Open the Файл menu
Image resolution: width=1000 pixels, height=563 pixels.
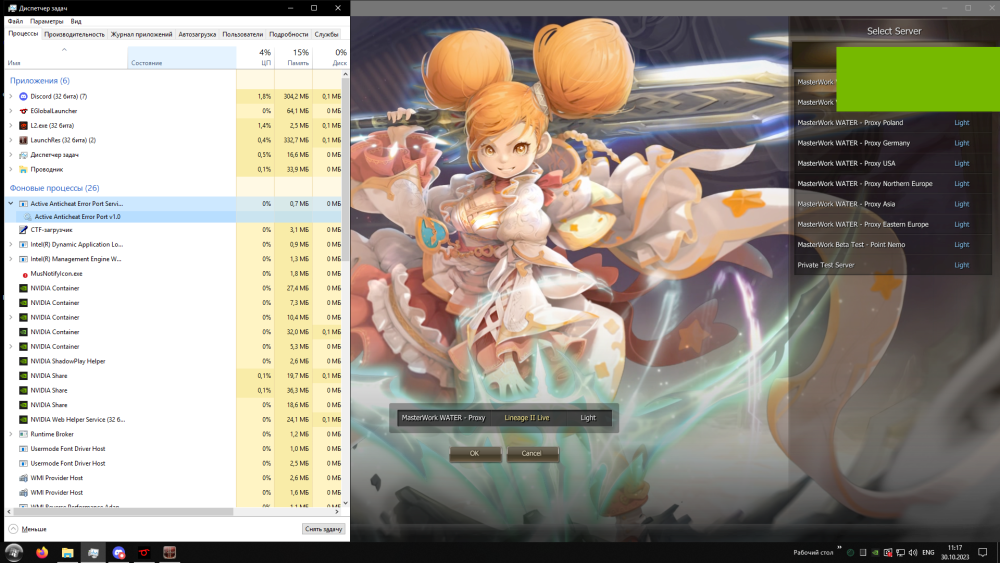coord(15,21)
